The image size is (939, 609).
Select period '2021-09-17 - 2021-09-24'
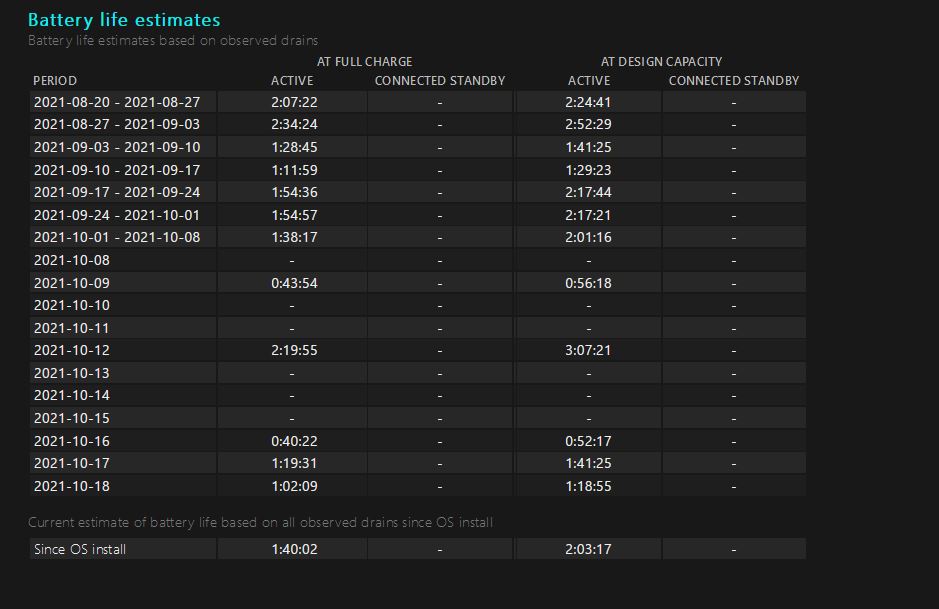[x=117, y=192]
